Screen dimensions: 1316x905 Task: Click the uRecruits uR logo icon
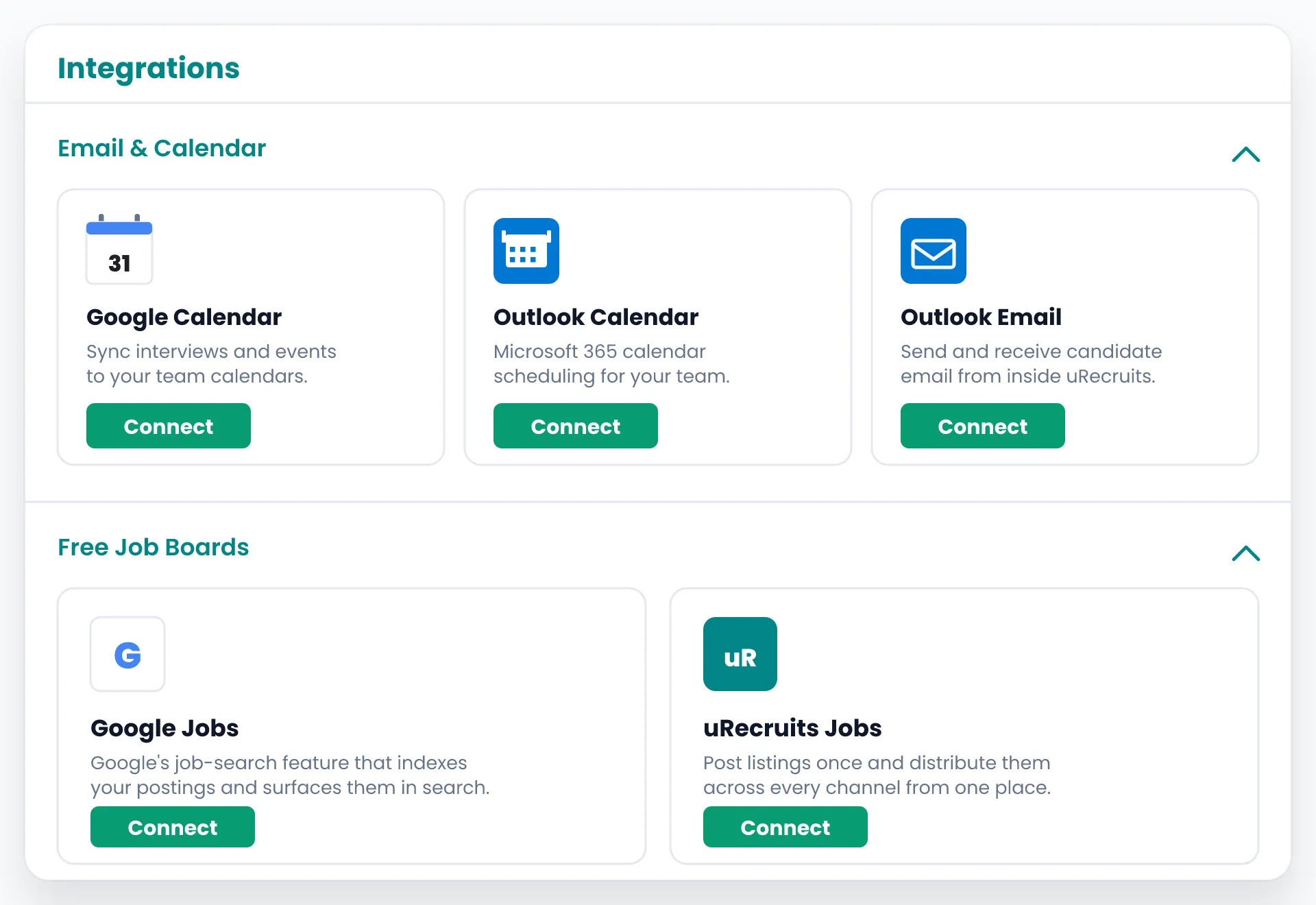740,654
